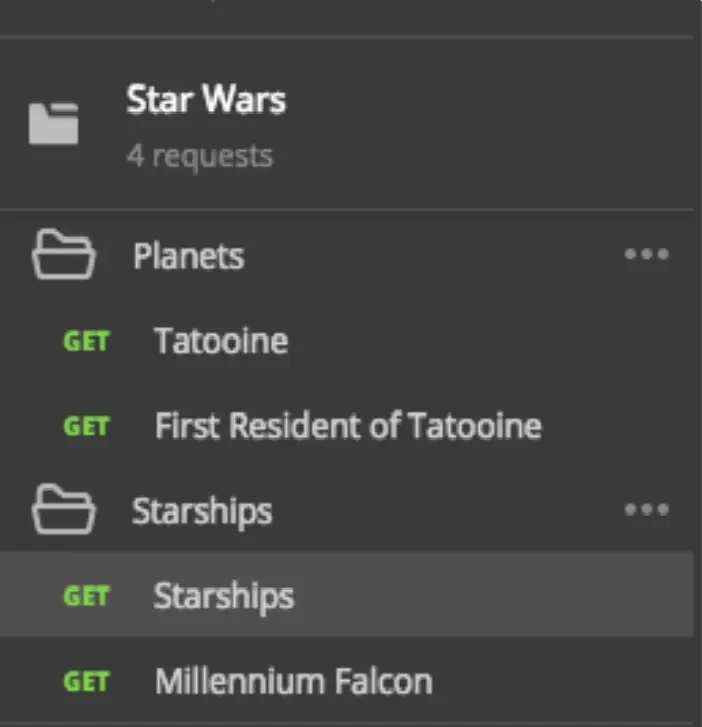The image size is (702, 727).
Task: Click the GET badge beside Millennium Falcon
Action: pos(87,681)
